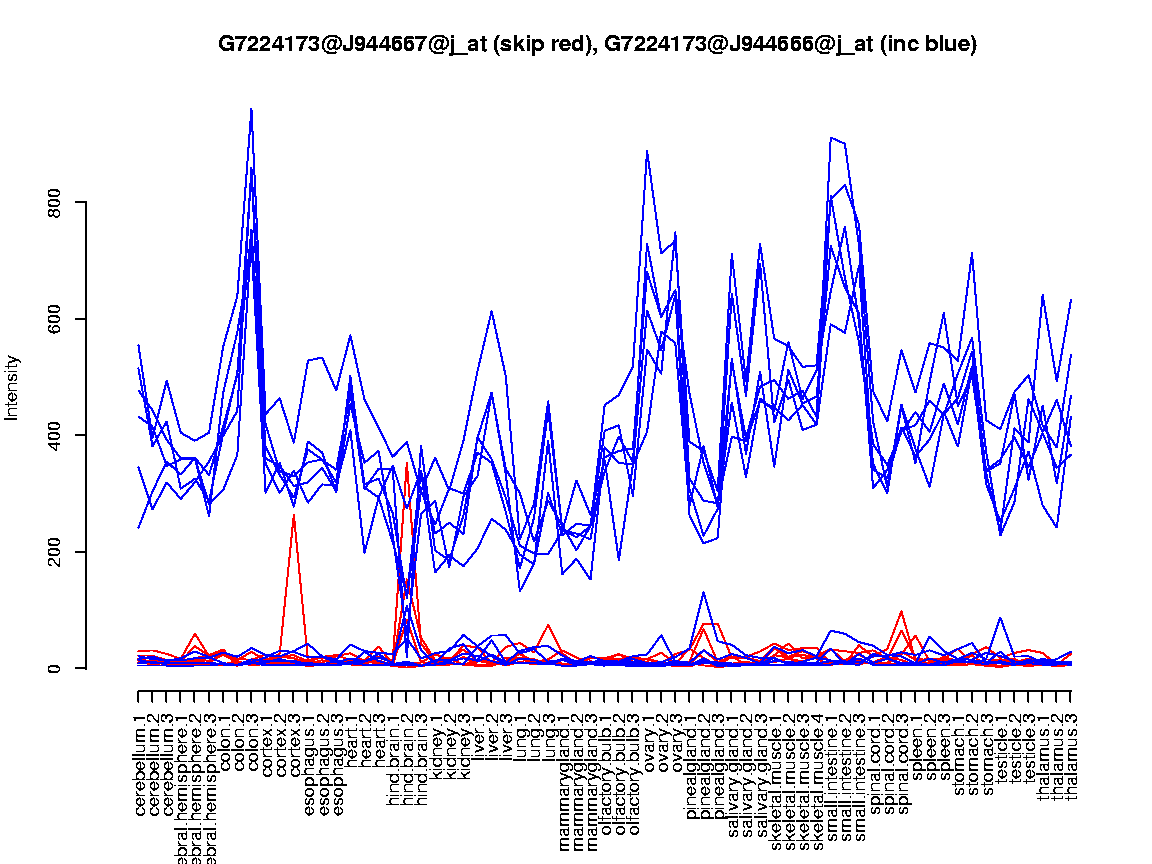Click the highest blue peak at small.intestine.1
This screenshot has width=1152, height=864.
pos(832,138)
